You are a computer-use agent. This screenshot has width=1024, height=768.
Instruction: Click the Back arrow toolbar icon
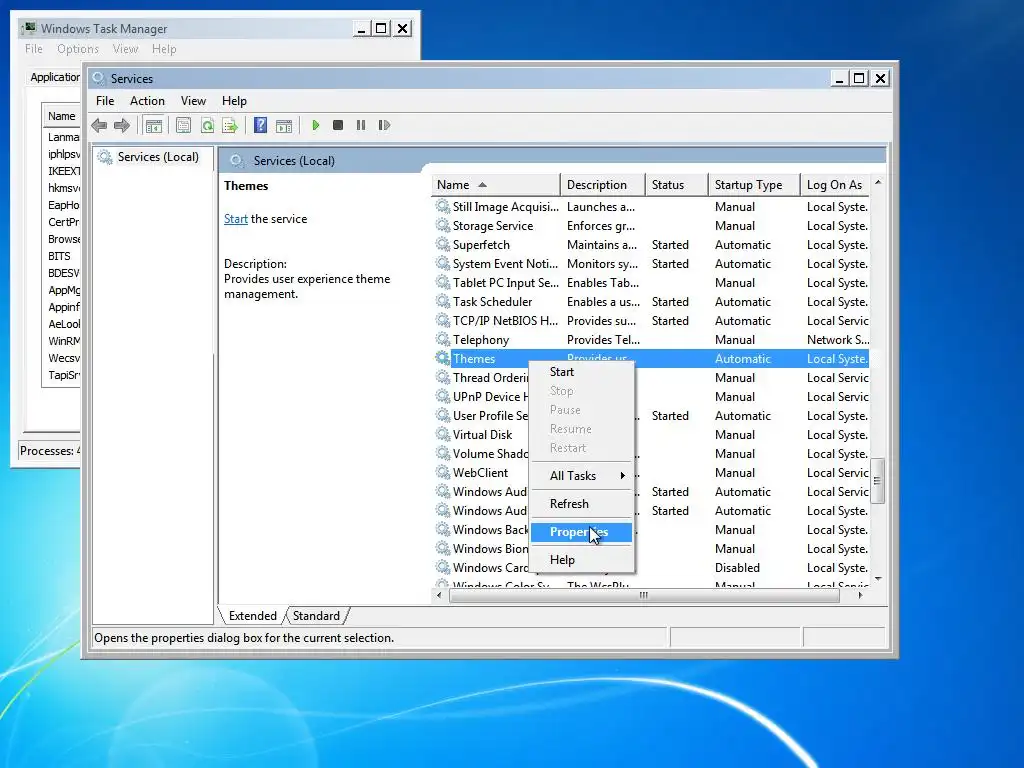[99, 125]
